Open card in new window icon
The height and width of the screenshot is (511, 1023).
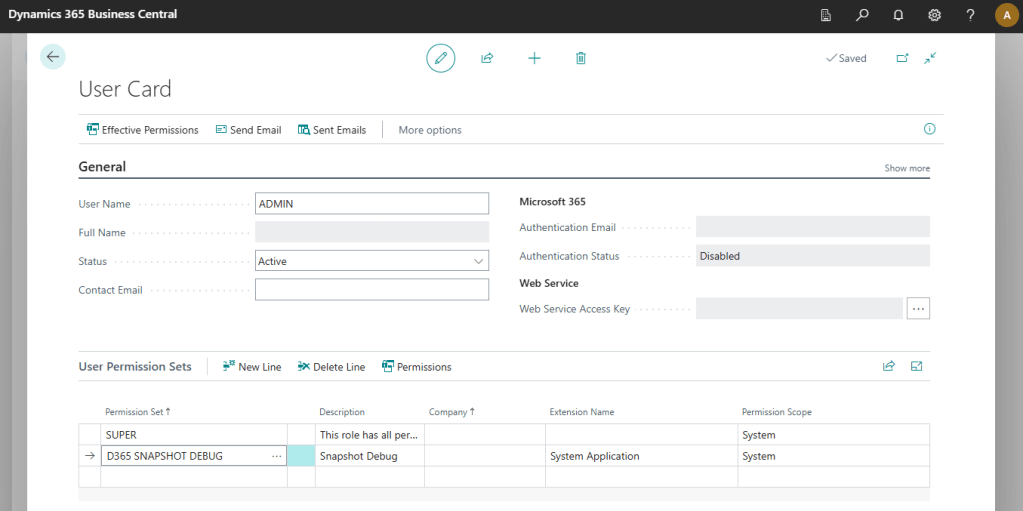click(902, 58)
